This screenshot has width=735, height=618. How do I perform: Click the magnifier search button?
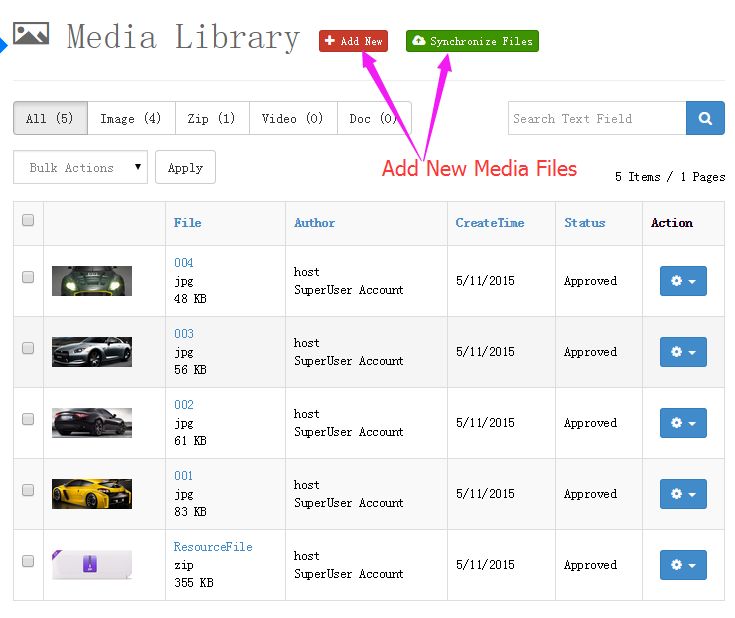tap(705, 118)
